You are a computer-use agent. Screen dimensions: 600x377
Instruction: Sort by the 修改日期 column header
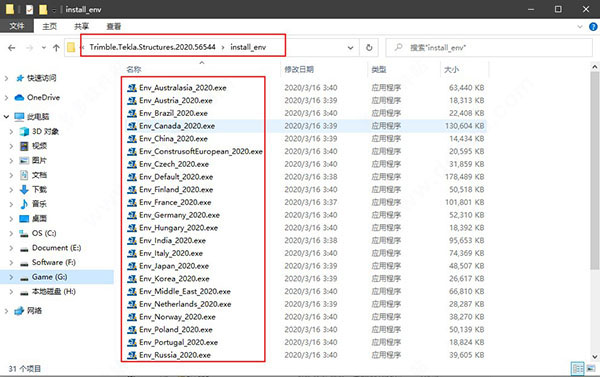299,69
